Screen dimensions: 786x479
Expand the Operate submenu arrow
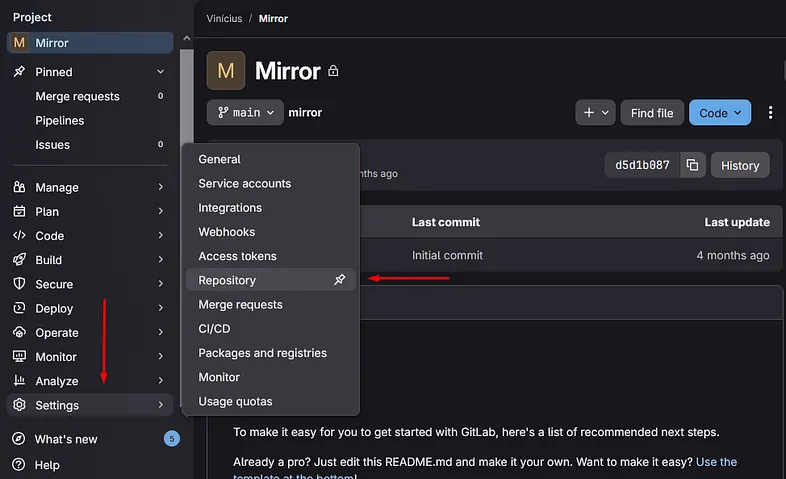[x=160, y=332]
